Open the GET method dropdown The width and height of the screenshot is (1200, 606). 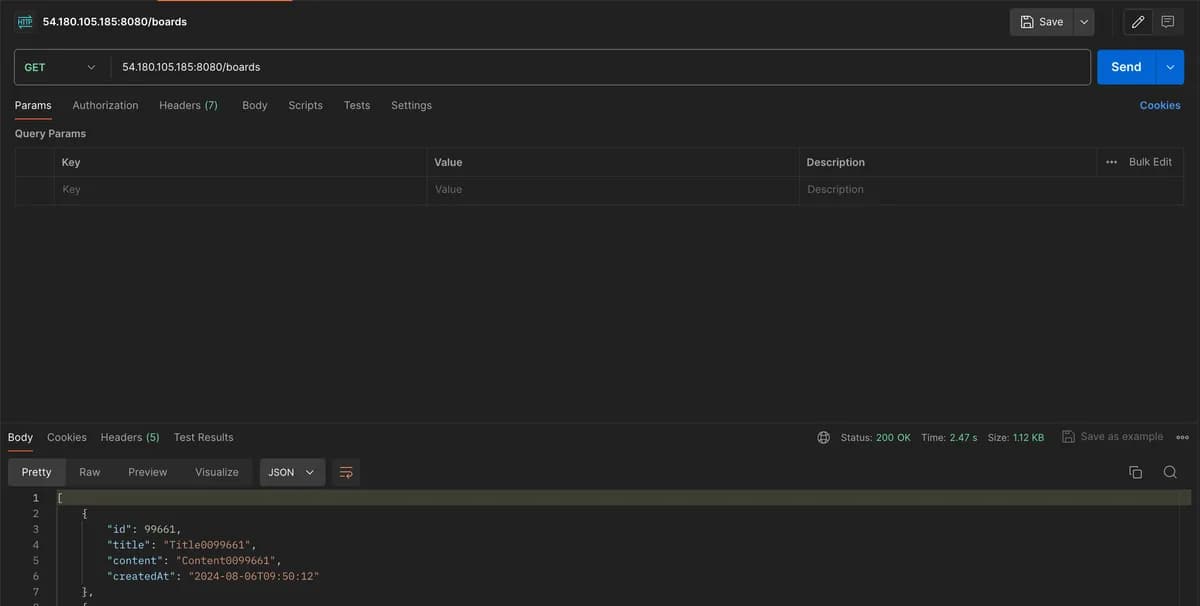point(60,67)
